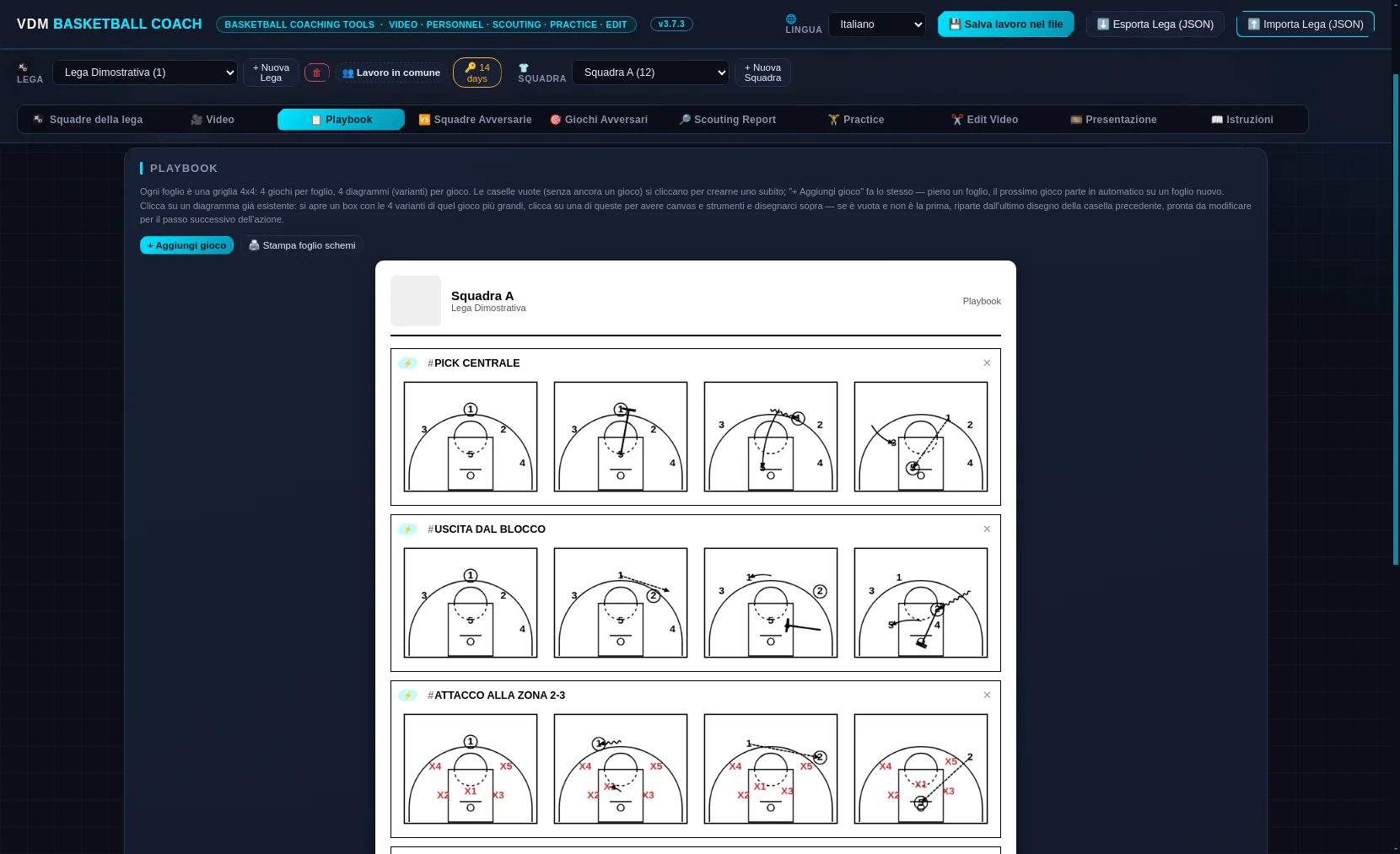
Task: Delete league with red trash icon
Action: click(x=316, y=73)
